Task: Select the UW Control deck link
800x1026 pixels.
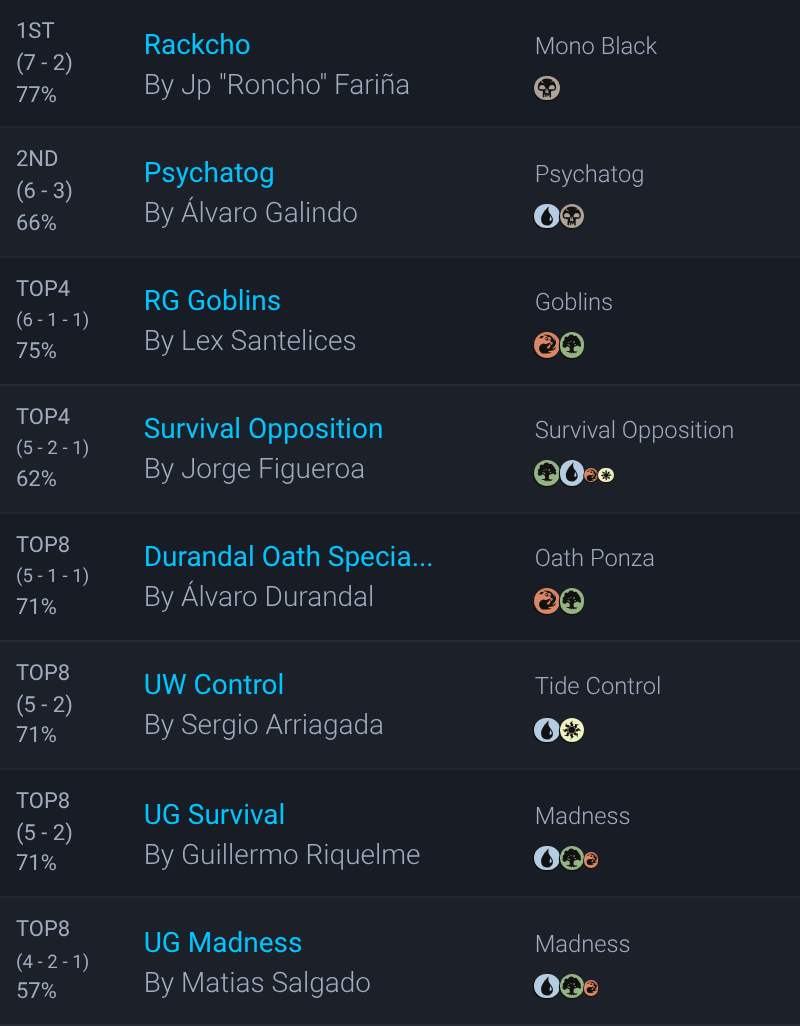Action: point(214,684)
